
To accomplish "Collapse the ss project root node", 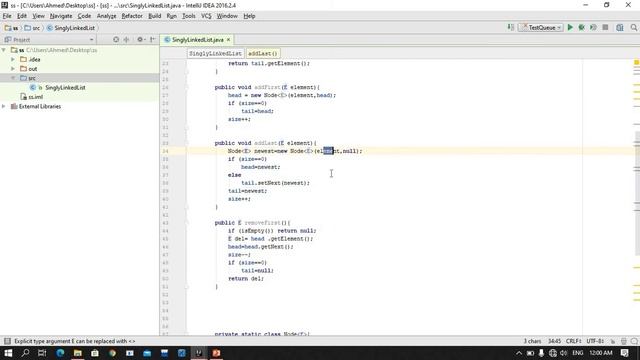I will pos(4,50).
